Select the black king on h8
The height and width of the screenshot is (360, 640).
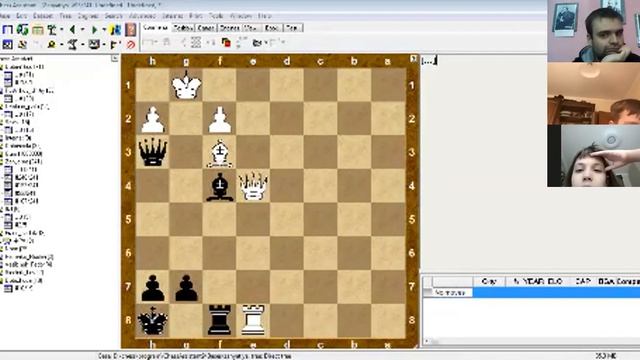(153, 320)
